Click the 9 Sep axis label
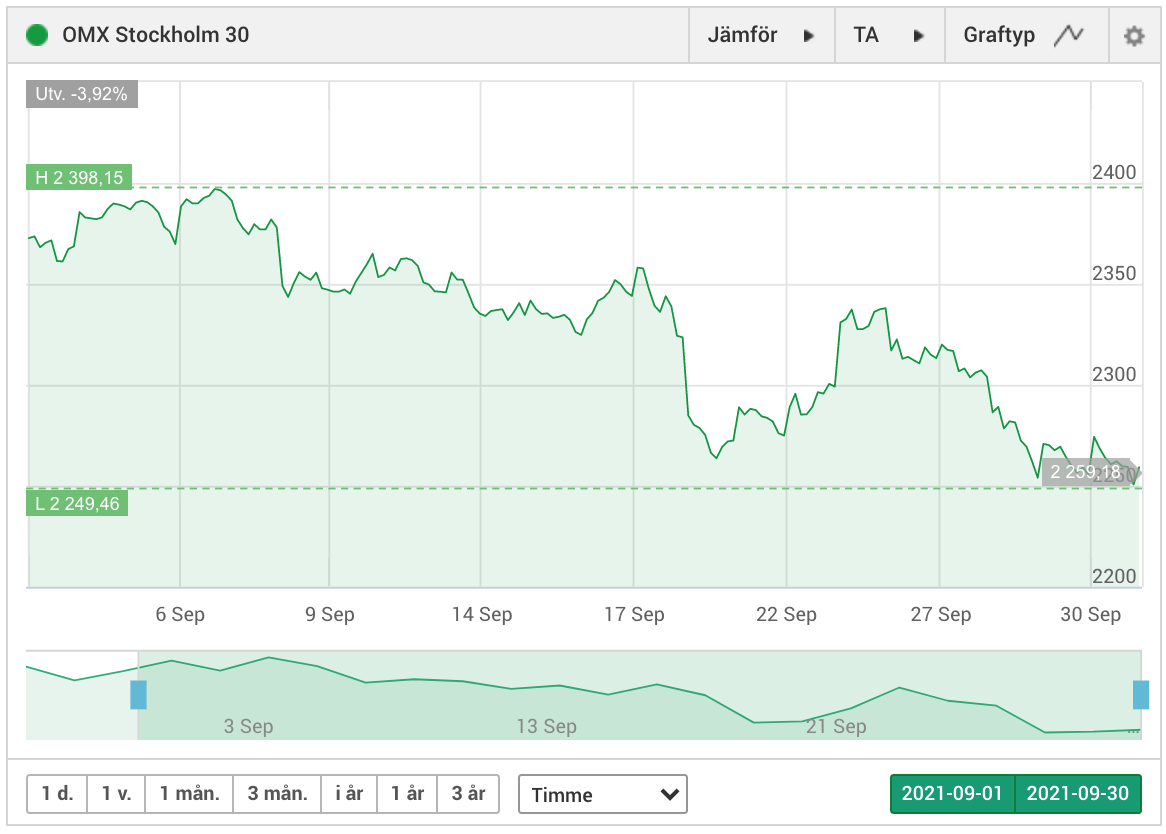This screenshot has height=834, width=1166. pos(329,614)
